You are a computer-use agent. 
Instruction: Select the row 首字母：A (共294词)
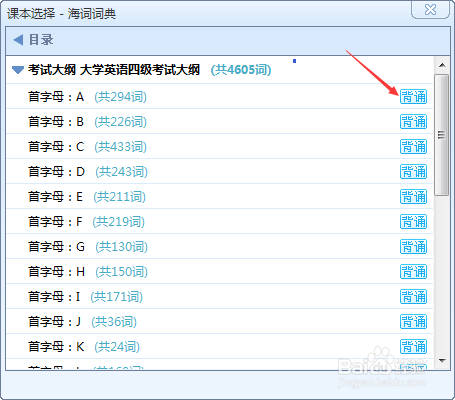click(x=220, y=97)
